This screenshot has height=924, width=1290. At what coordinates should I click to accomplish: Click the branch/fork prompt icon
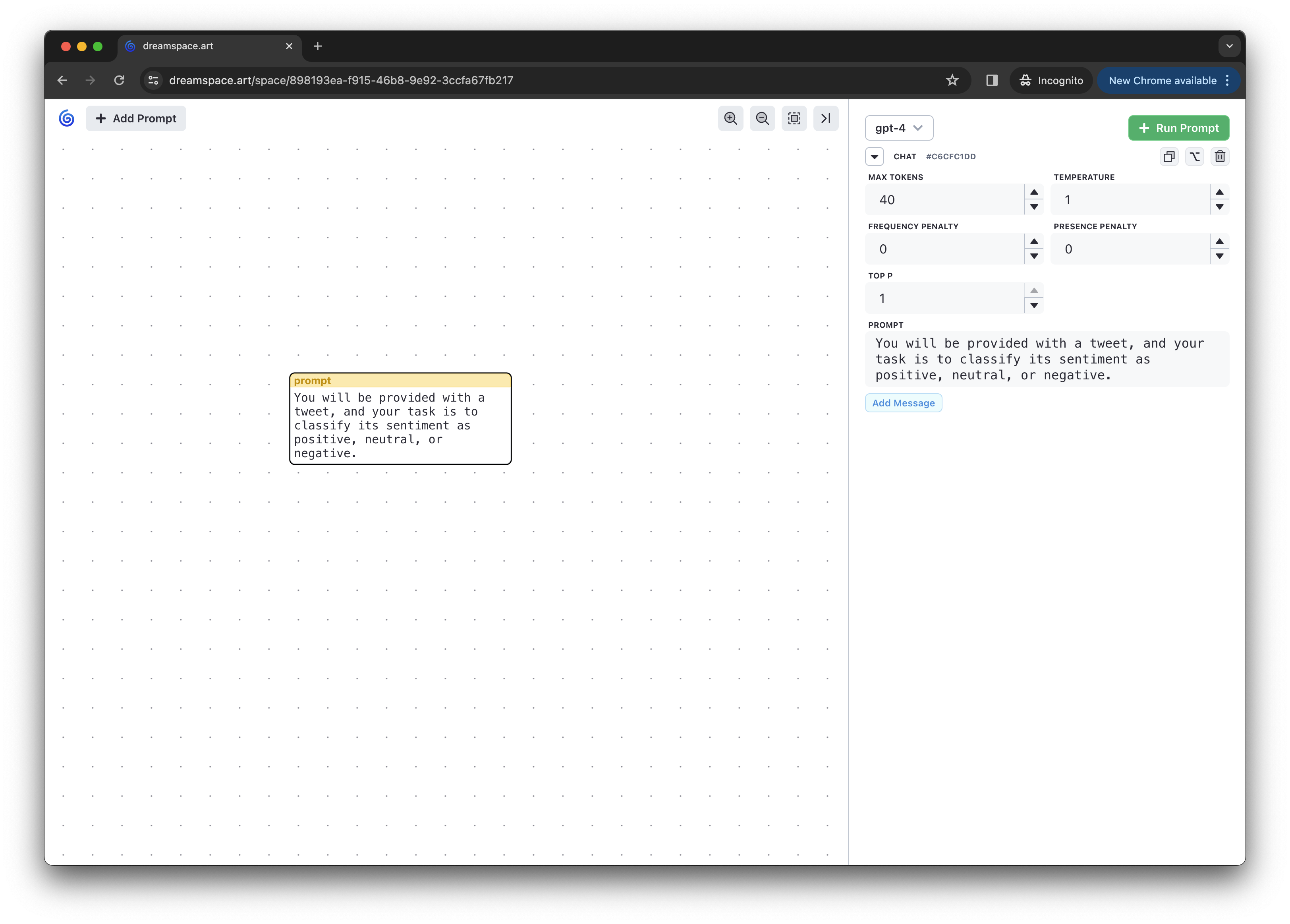click(1194, 157)
